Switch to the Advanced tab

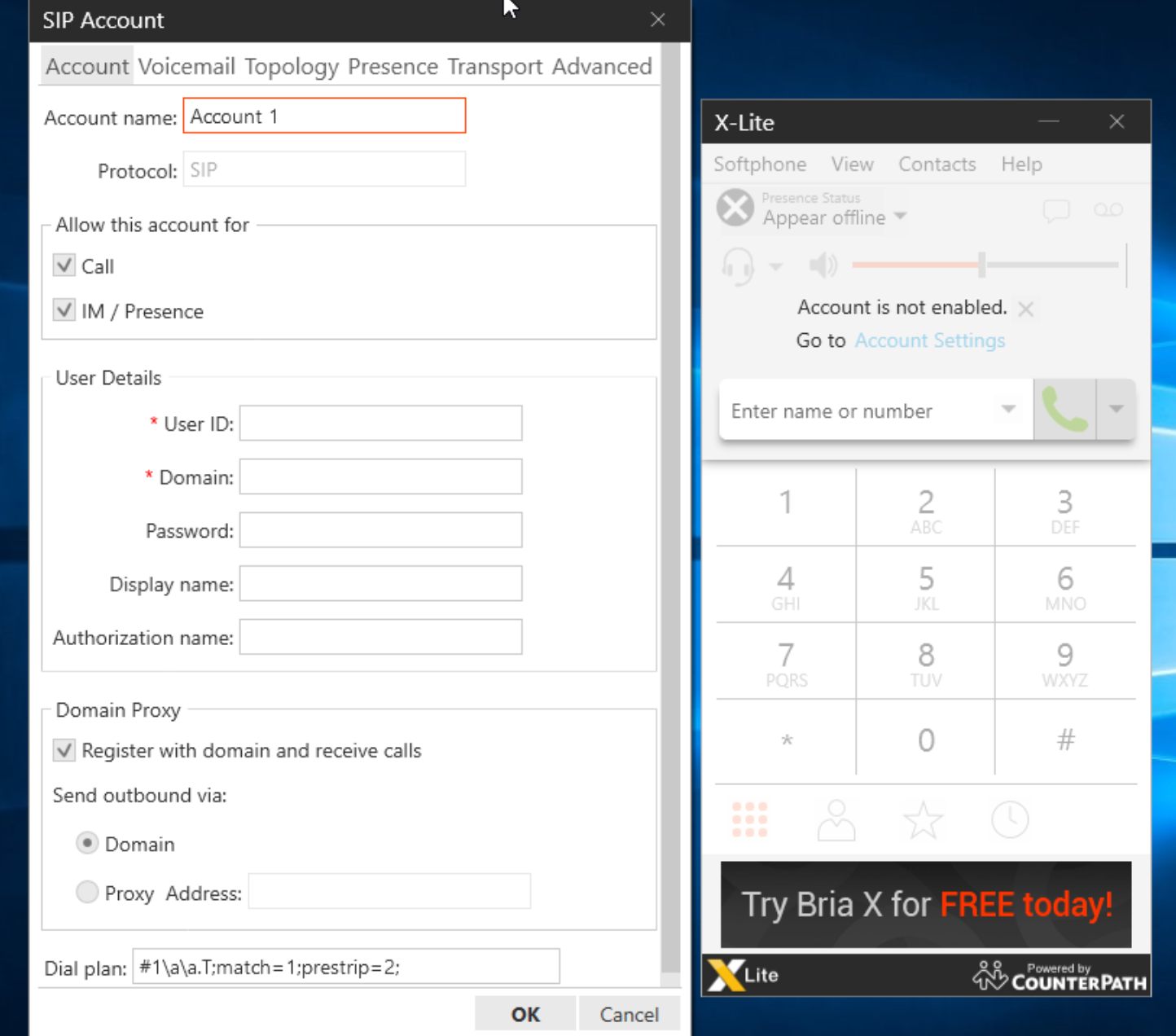[x=602, y=67]
